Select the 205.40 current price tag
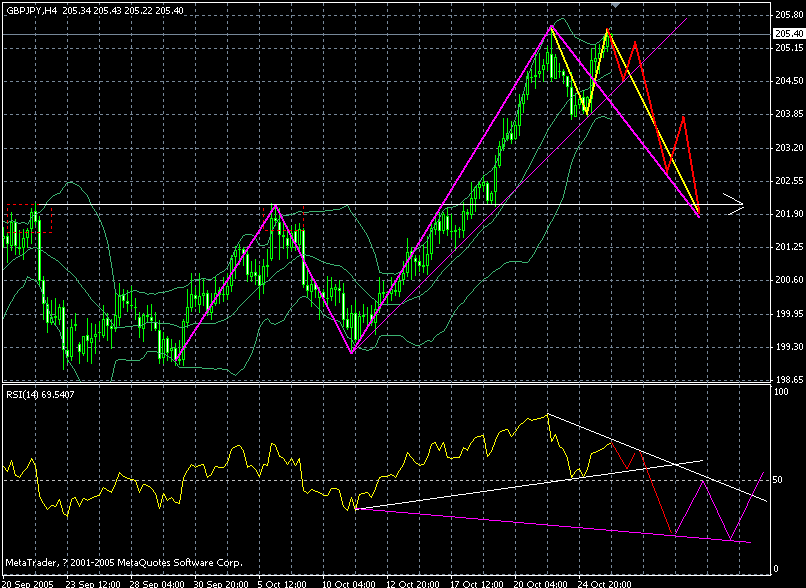This screenshot has height=588, width=806. [789, 34]
